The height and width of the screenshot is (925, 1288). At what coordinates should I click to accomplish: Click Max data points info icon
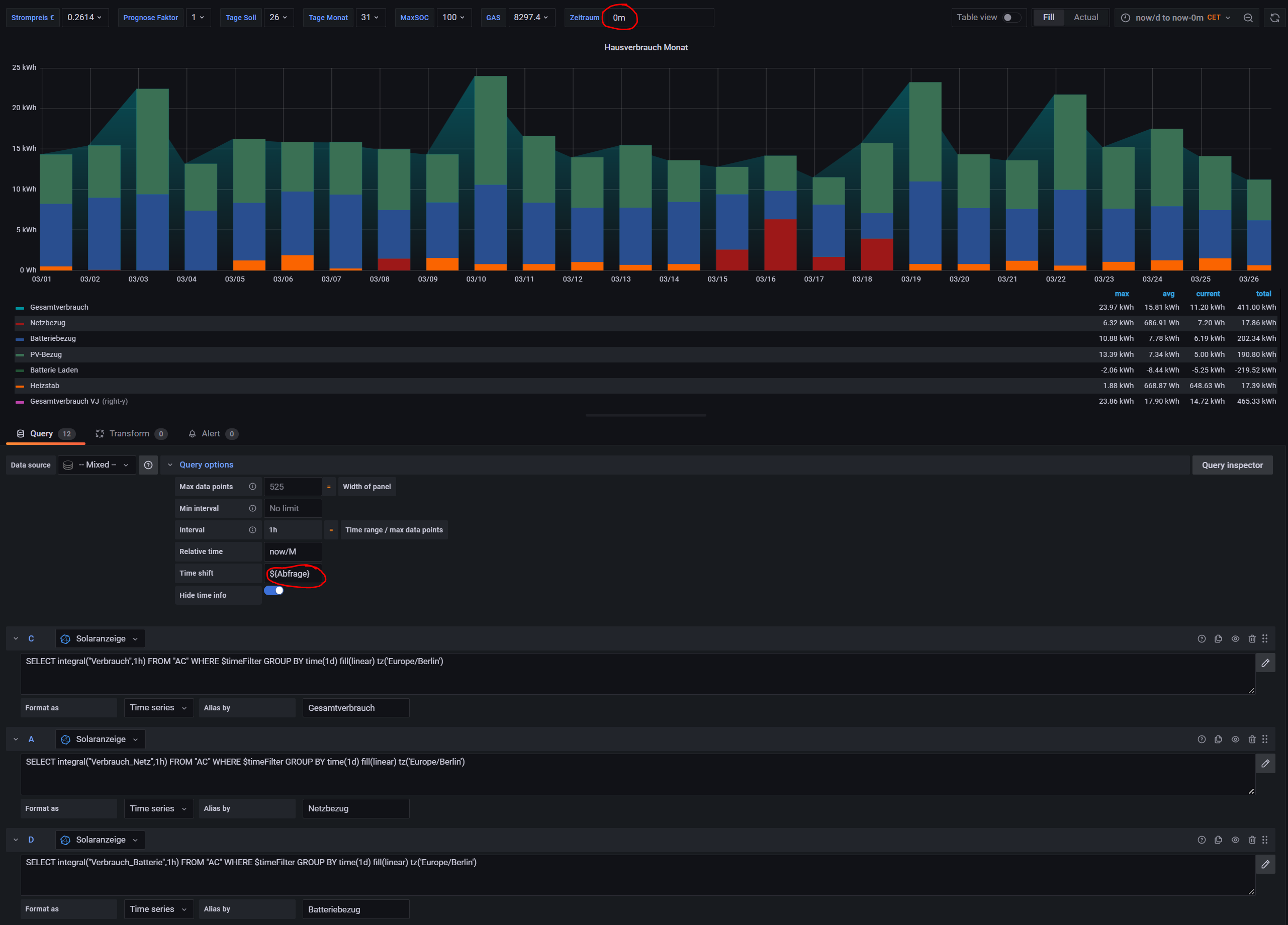[252, 487]
